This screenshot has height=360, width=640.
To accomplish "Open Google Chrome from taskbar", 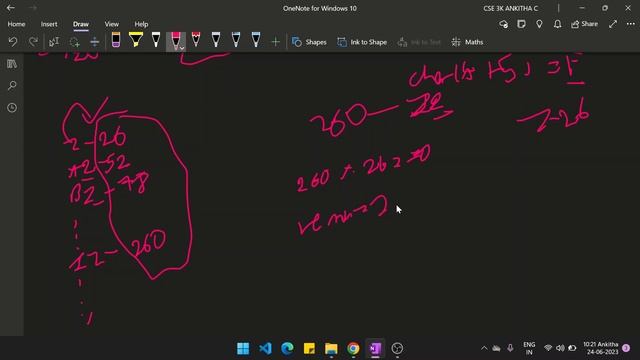I will 353,348.
